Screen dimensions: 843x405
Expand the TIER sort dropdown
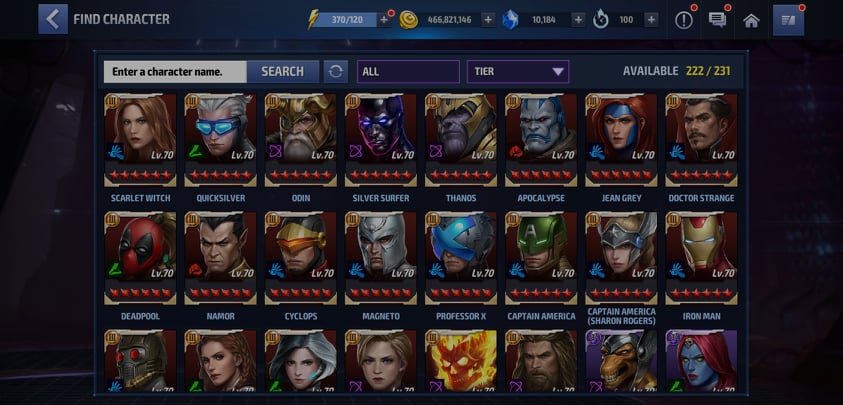point(518,72)
